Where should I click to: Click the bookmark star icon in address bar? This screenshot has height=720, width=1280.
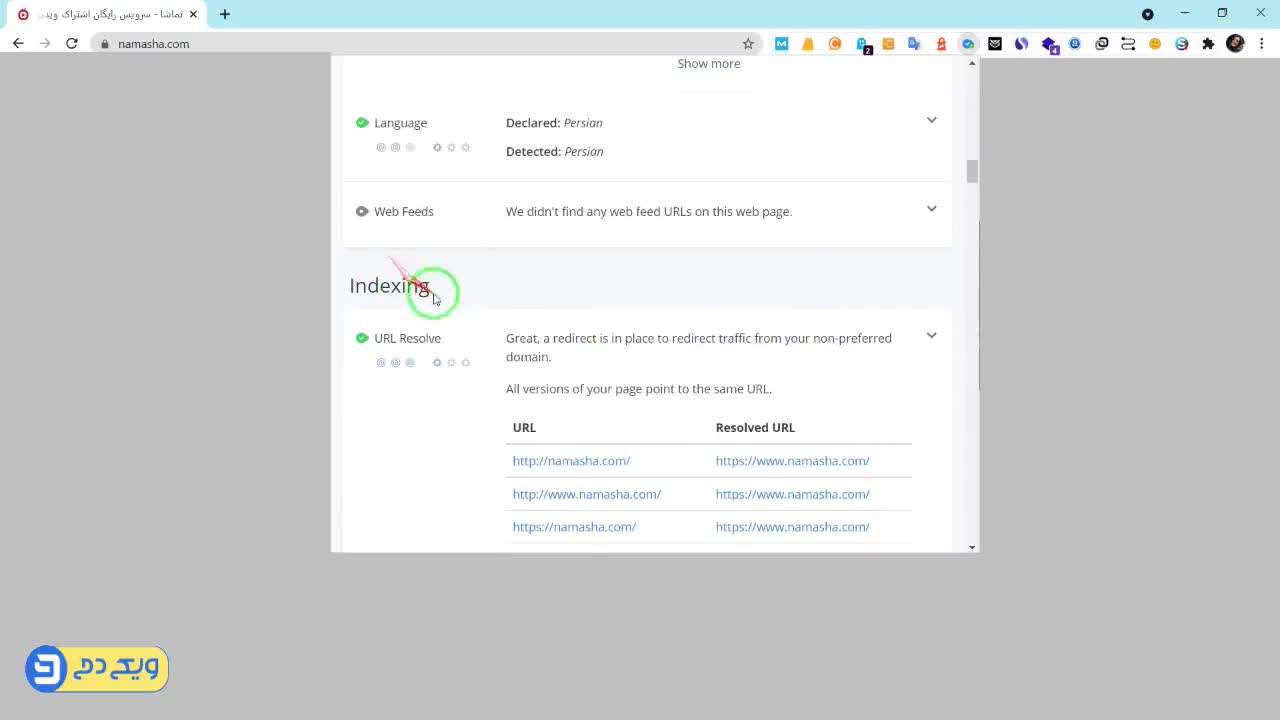point(748,44)
